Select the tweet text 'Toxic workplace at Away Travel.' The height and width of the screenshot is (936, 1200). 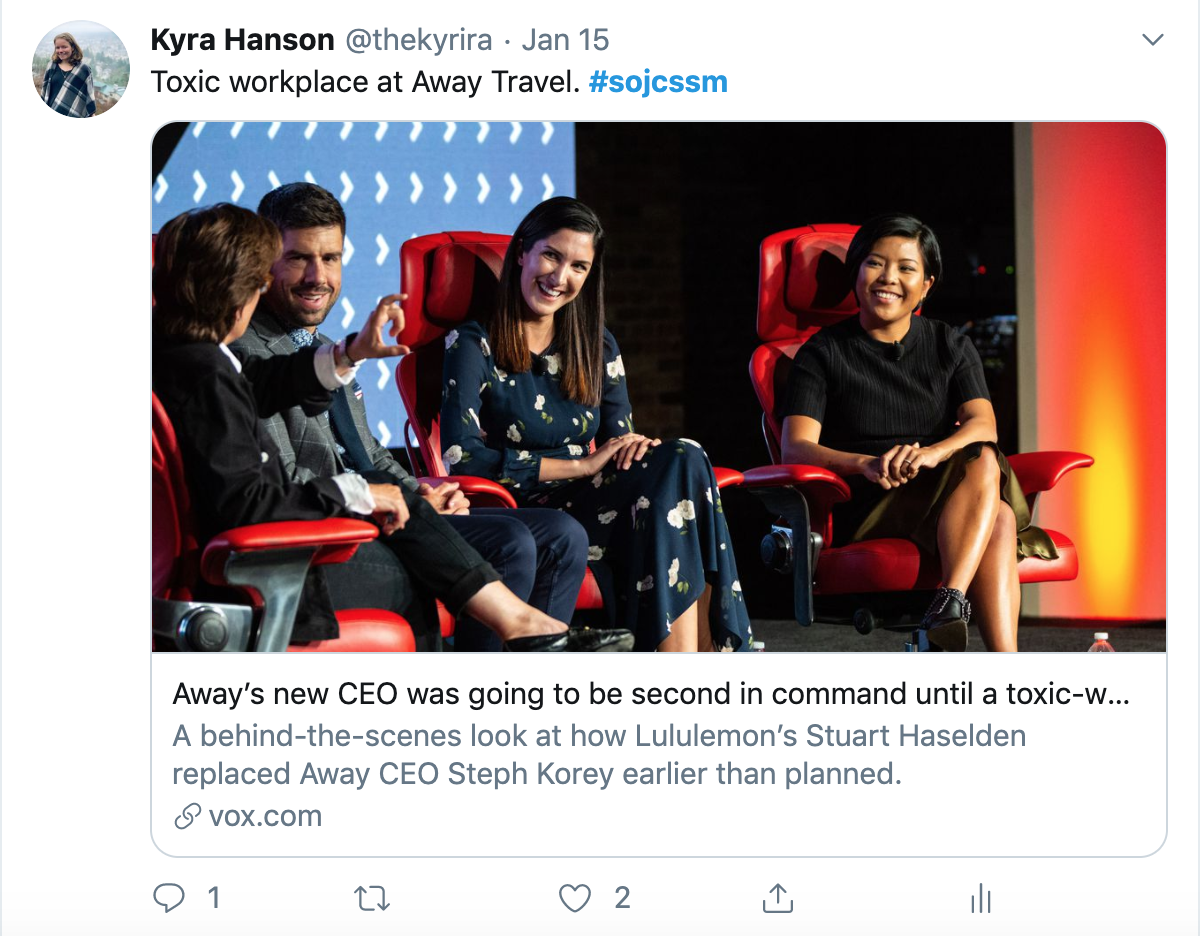click(x=366, y=82)
